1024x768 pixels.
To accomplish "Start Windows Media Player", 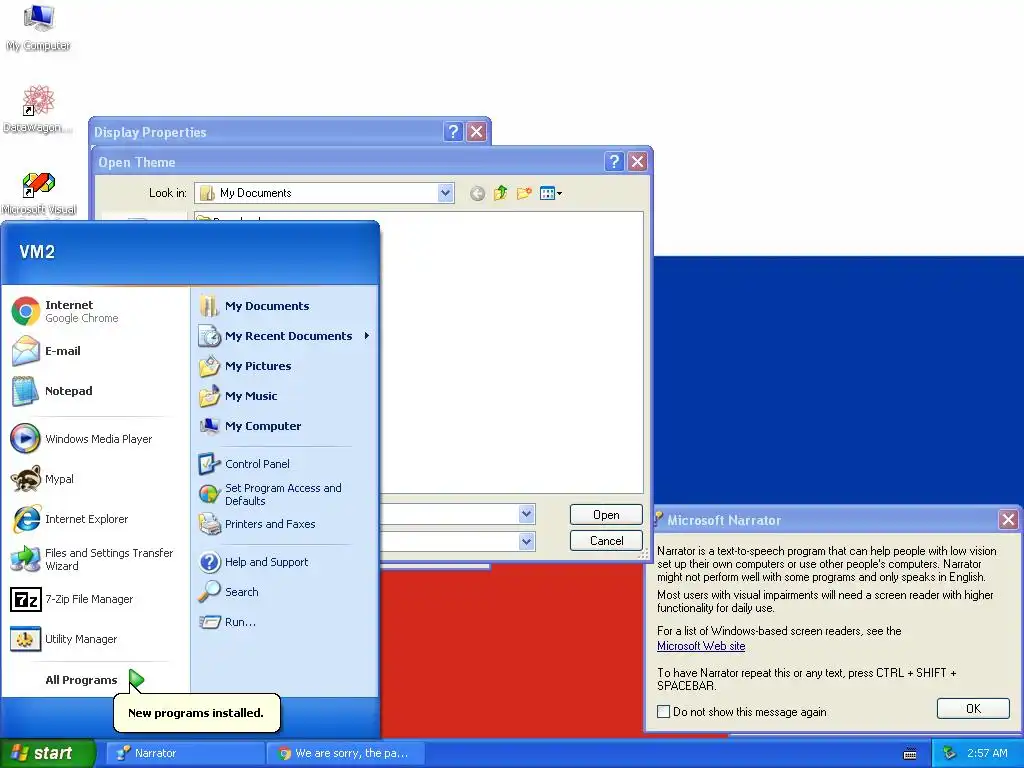I will [95, 439].
